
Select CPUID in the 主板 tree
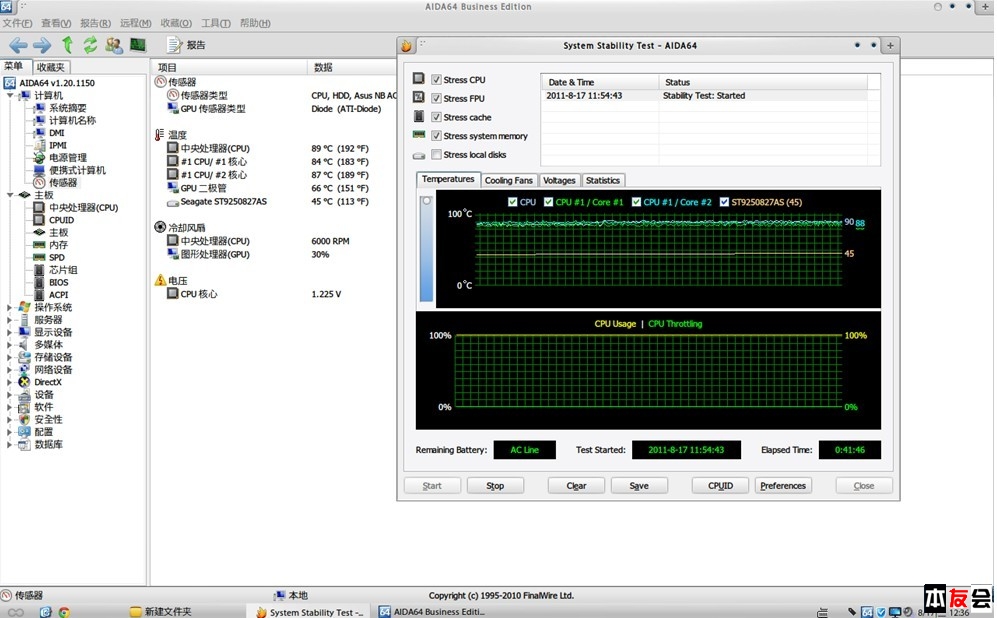61,220
